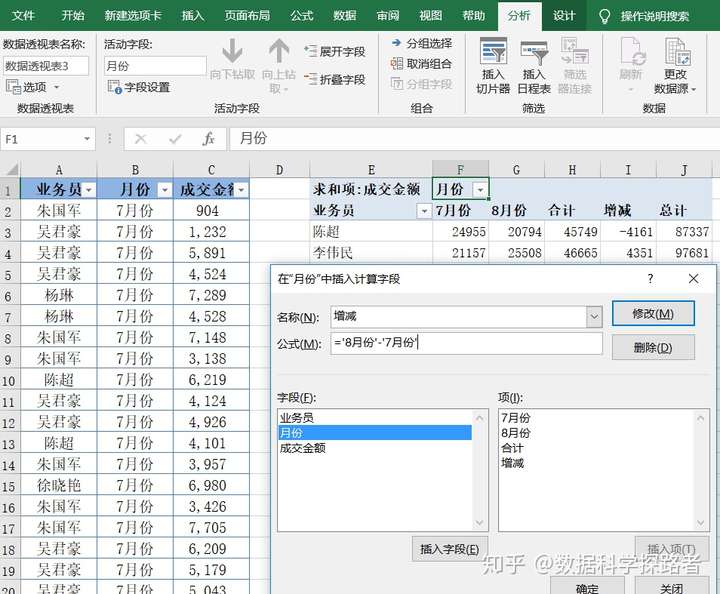Click the 公式 formula input field
The image size is (720, 594).
[x=466, y=342]
